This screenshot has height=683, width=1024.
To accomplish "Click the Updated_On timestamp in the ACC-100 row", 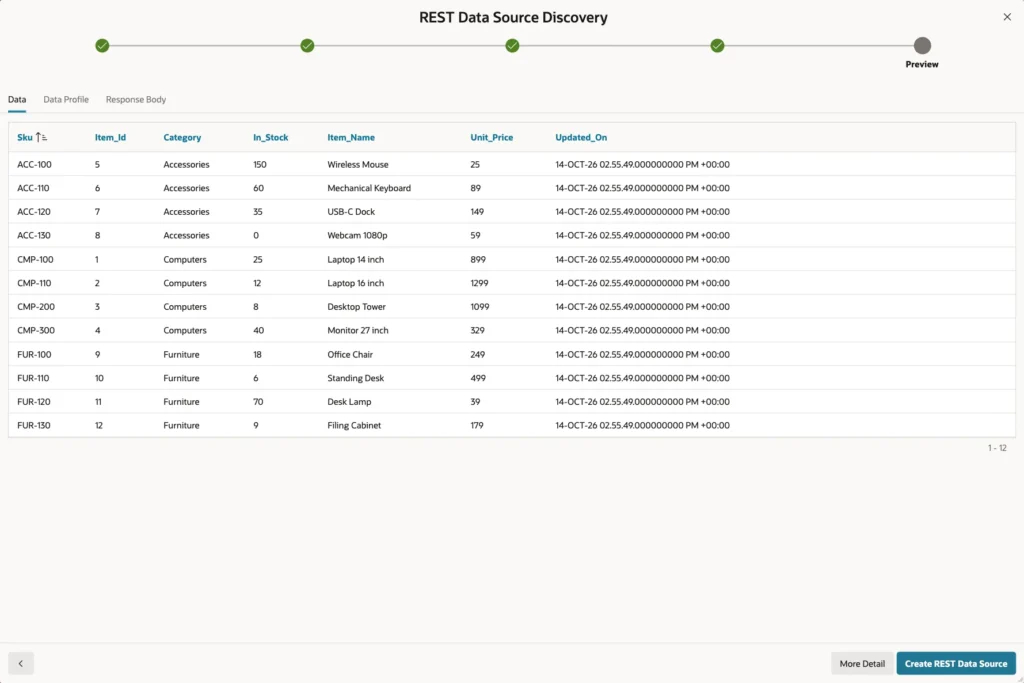I will [x=643, y=165].
